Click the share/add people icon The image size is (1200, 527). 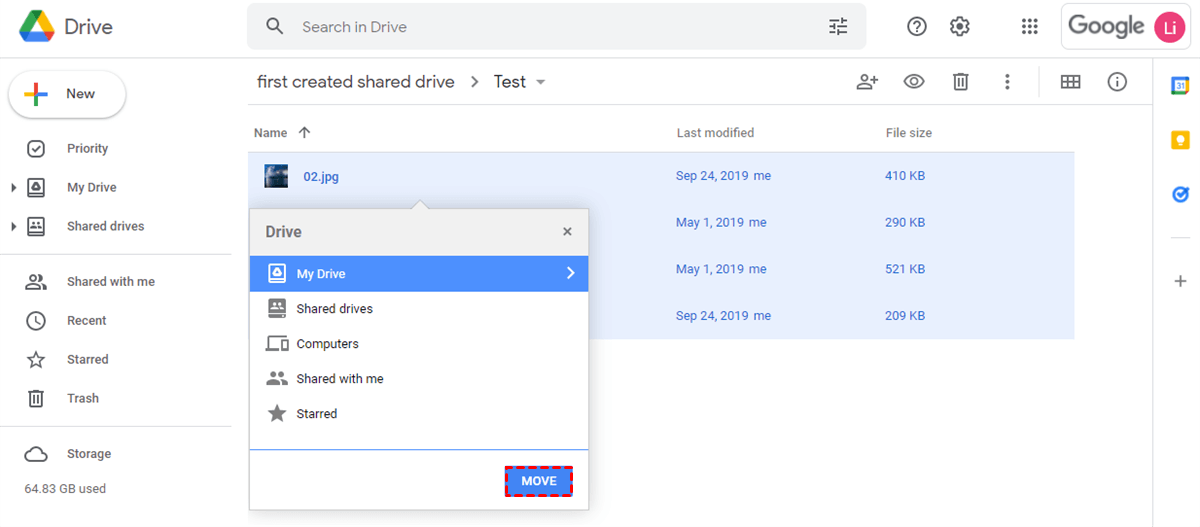[x=867, y=82]
